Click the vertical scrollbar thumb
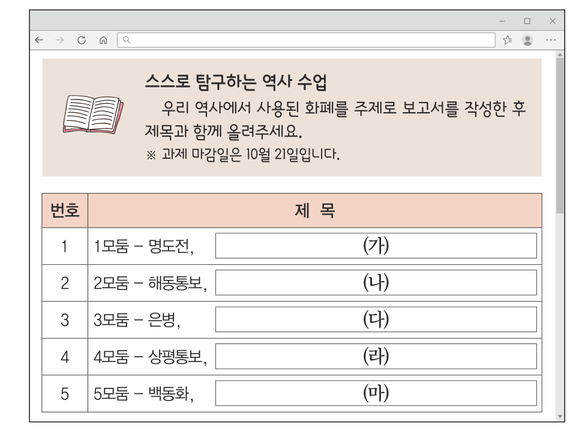The width and height of the screenshot is (576, 431). pyautogui.click(x=560, y=135)
